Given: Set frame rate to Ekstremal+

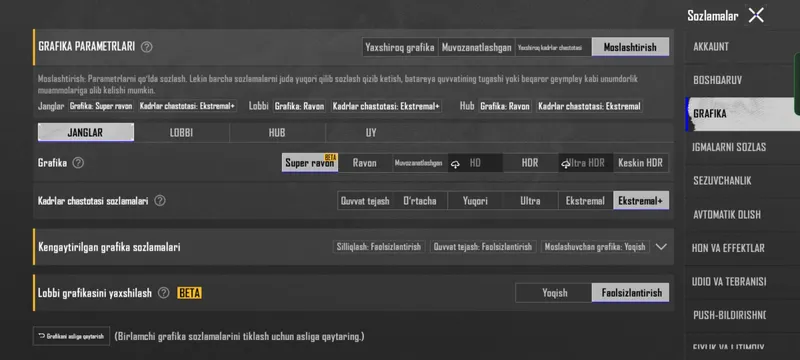Looking at the screenshot, I should [x=641, y=201].
